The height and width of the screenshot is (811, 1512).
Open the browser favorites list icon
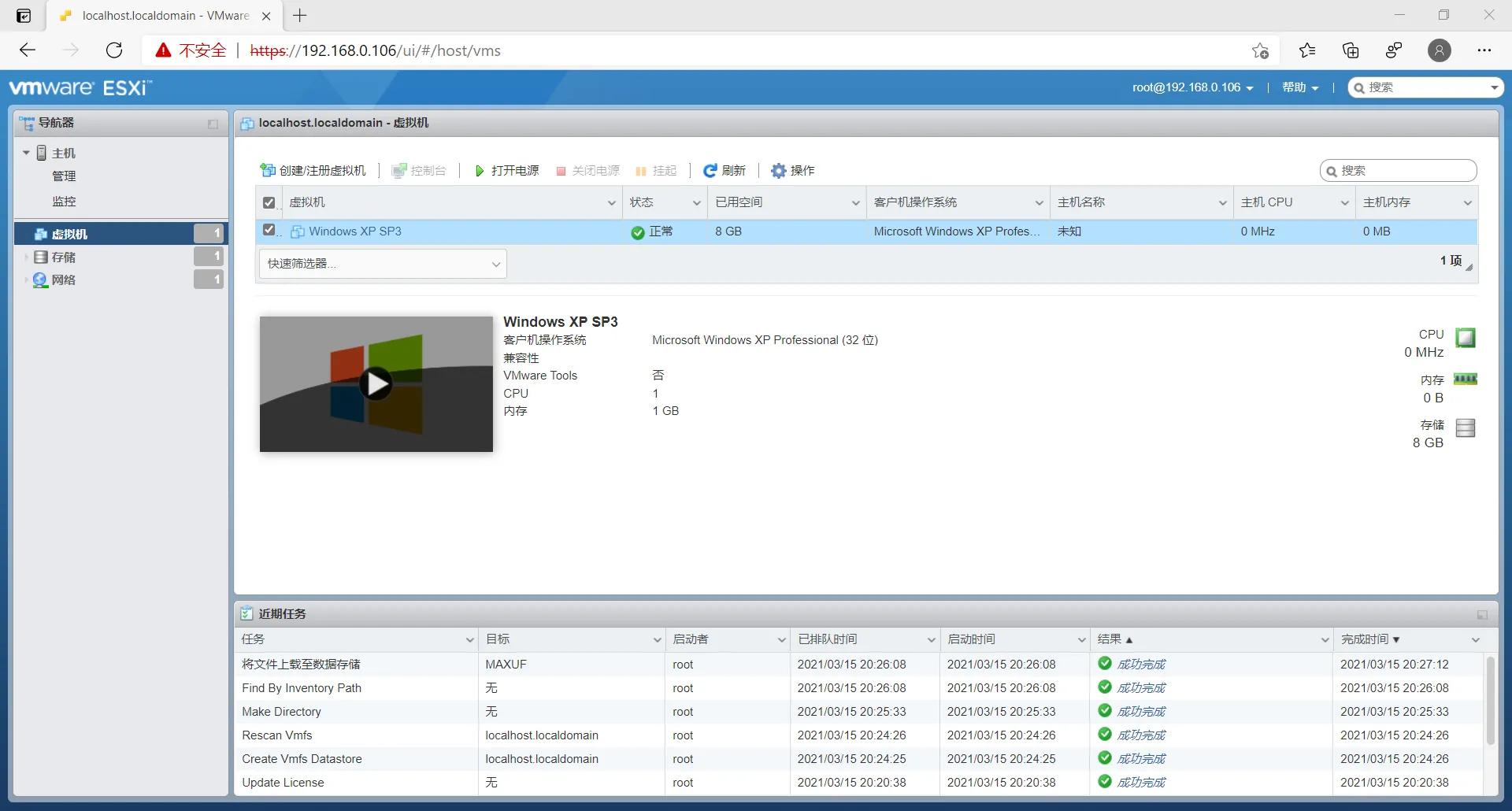pyautogui.click(x=1307, y=50)
